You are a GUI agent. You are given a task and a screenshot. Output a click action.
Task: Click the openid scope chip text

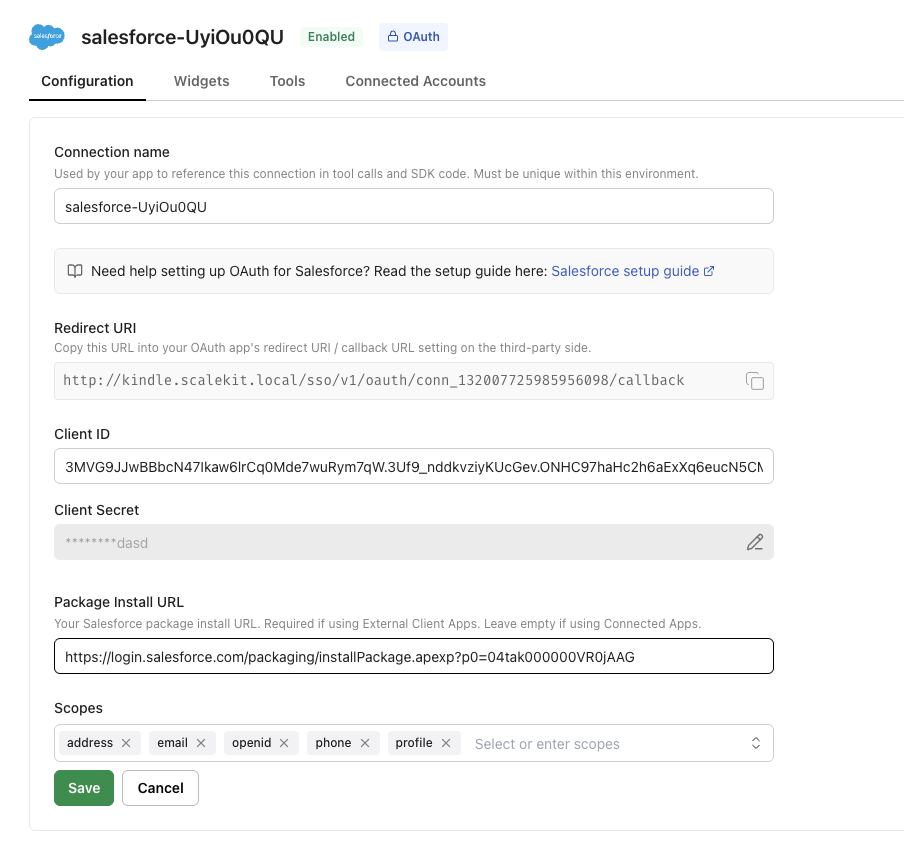[251, 743]
